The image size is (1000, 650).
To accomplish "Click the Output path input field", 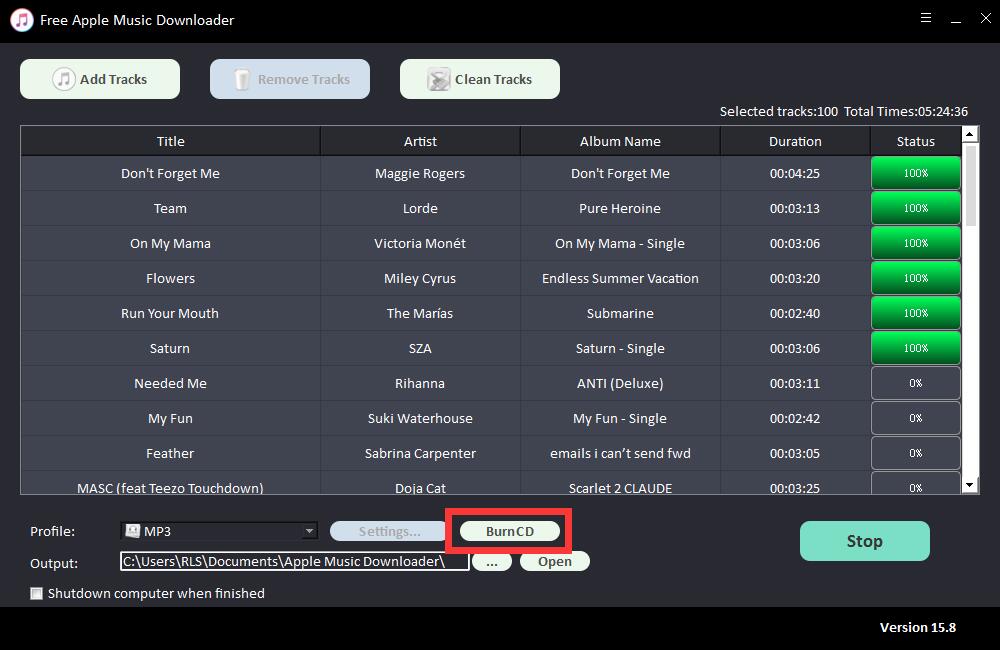I will (x=295, y=561).
